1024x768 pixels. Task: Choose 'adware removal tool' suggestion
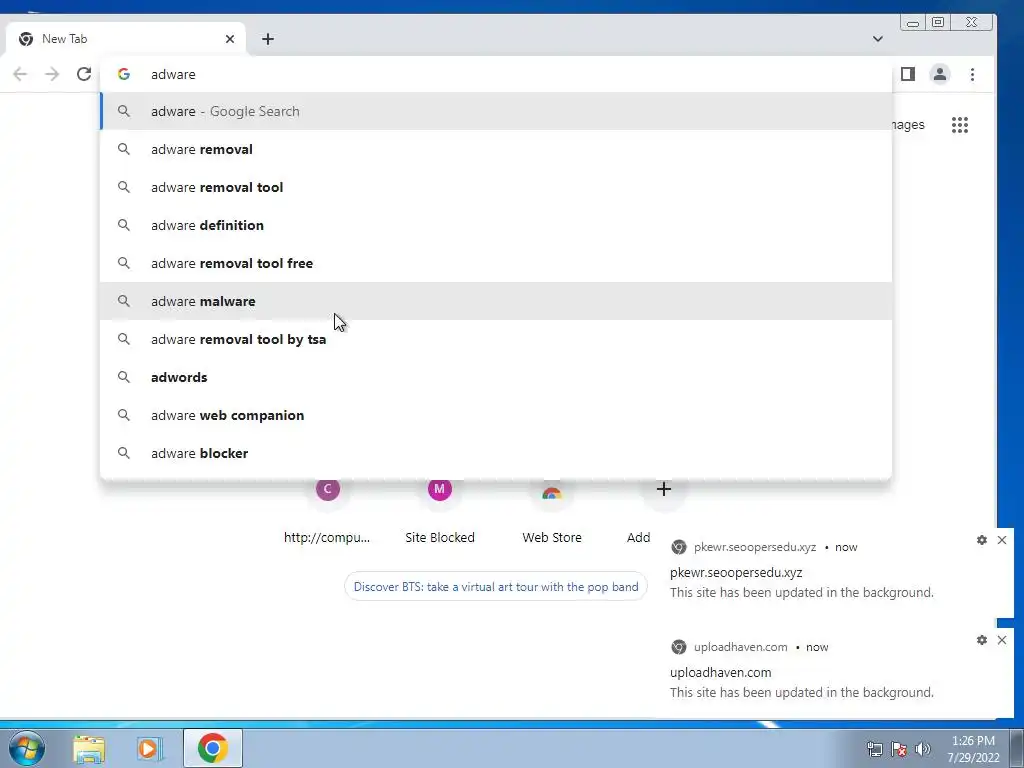click(x=496, y=187)
